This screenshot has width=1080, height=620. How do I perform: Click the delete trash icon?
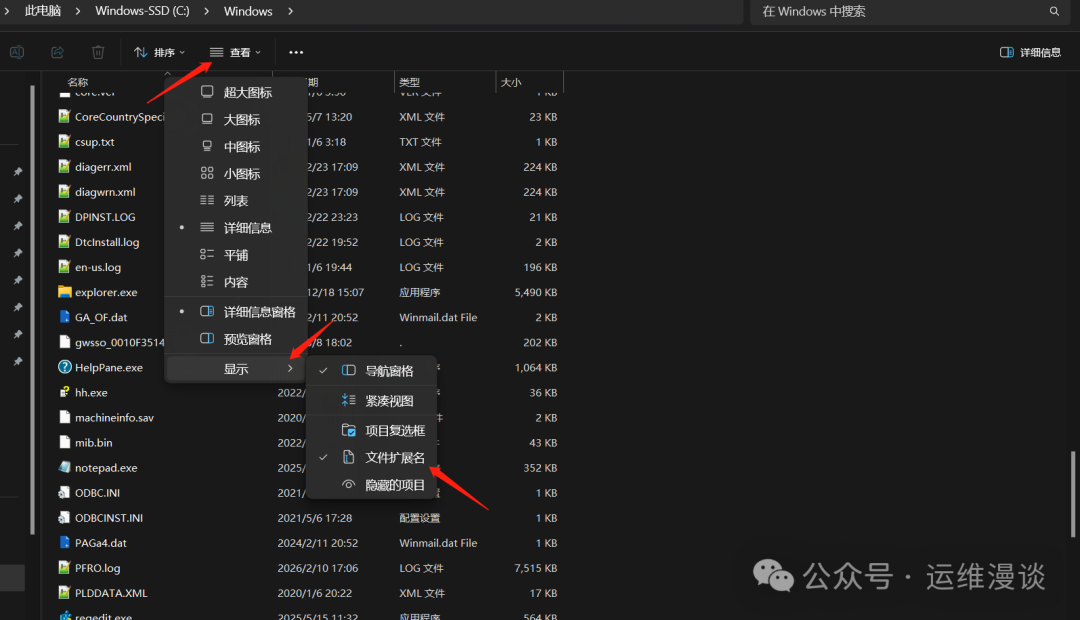[98, 52]
